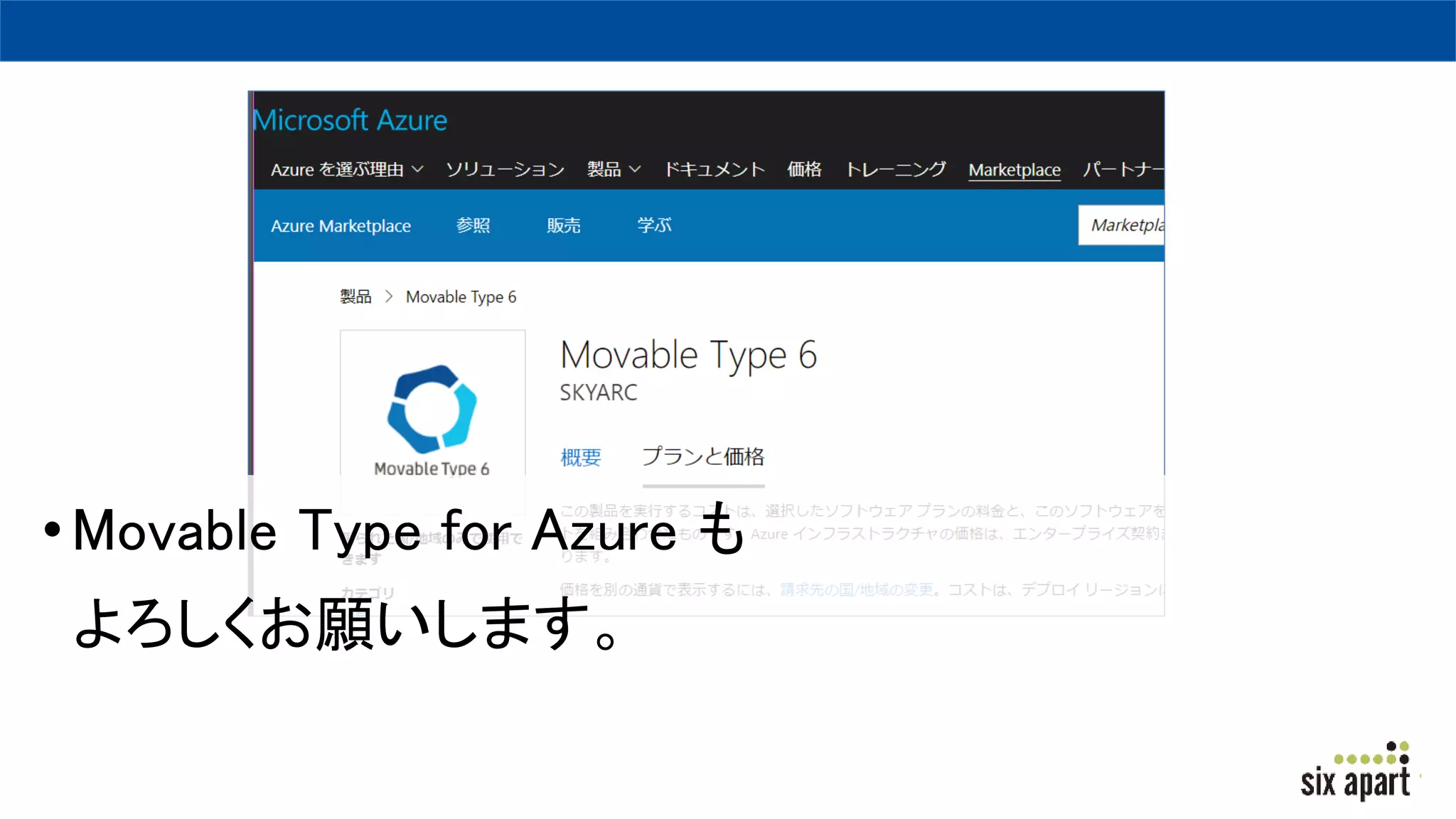Open 販売 in the blue sub-navigation

[564, 225]
